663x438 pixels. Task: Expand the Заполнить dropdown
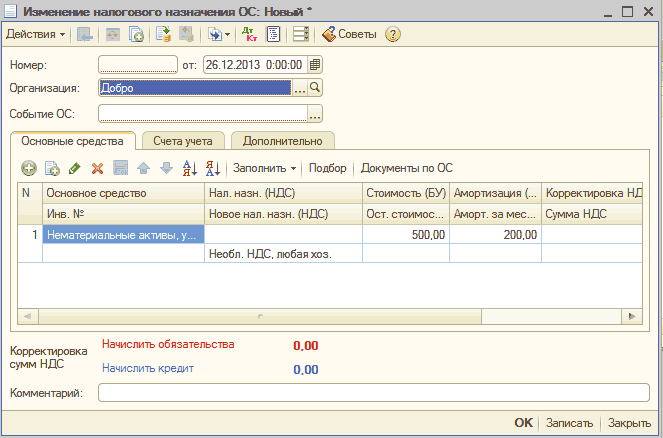click(x=265, y=169)
